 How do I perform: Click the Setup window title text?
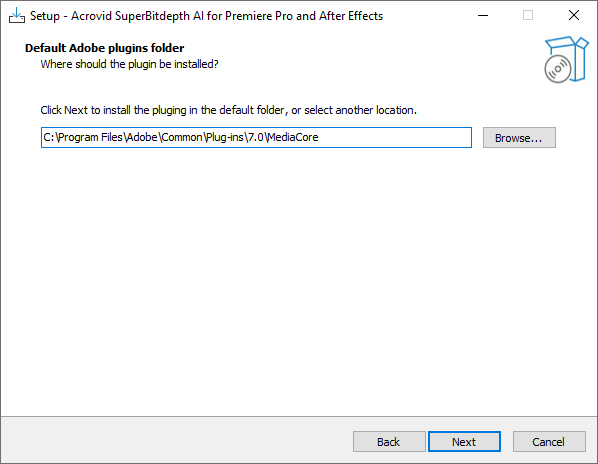(x=206, y=16)
